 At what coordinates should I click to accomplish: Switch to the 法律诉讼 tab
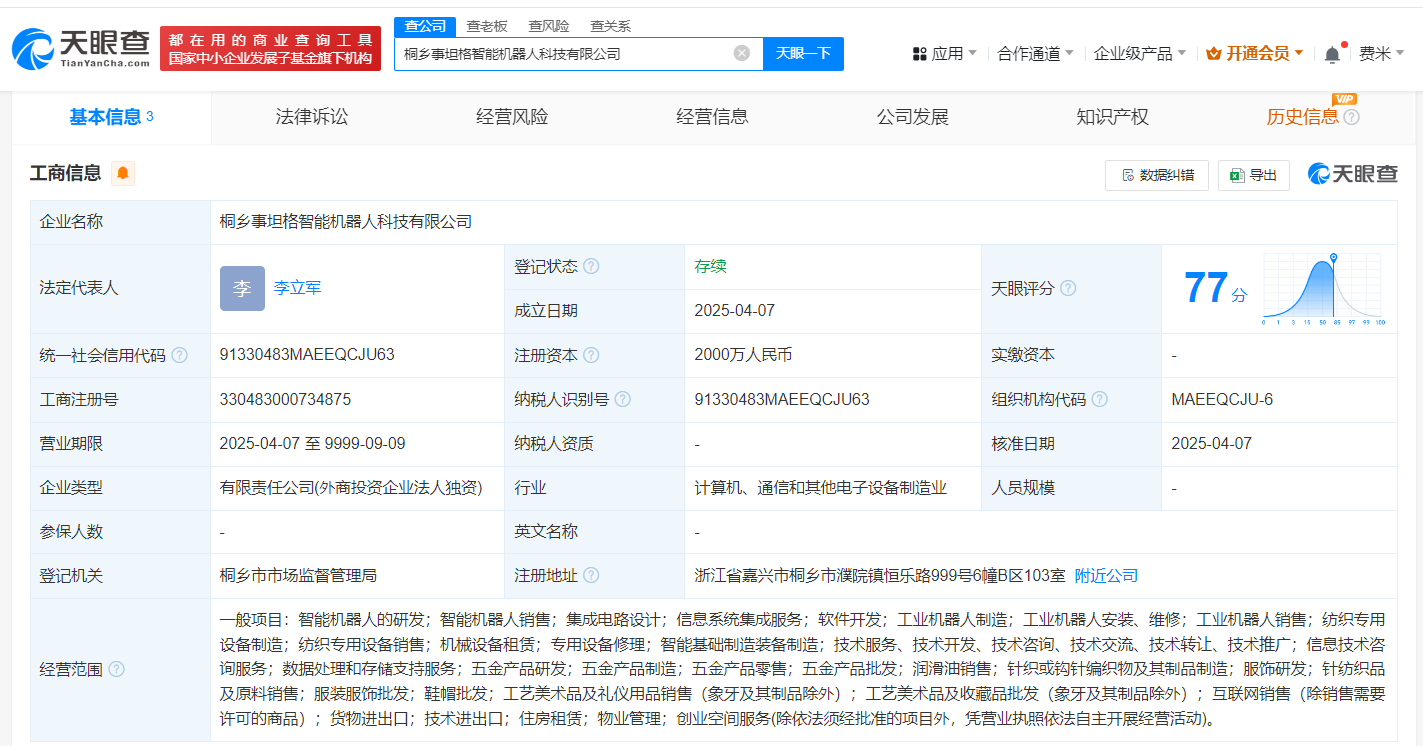[312, 117]
